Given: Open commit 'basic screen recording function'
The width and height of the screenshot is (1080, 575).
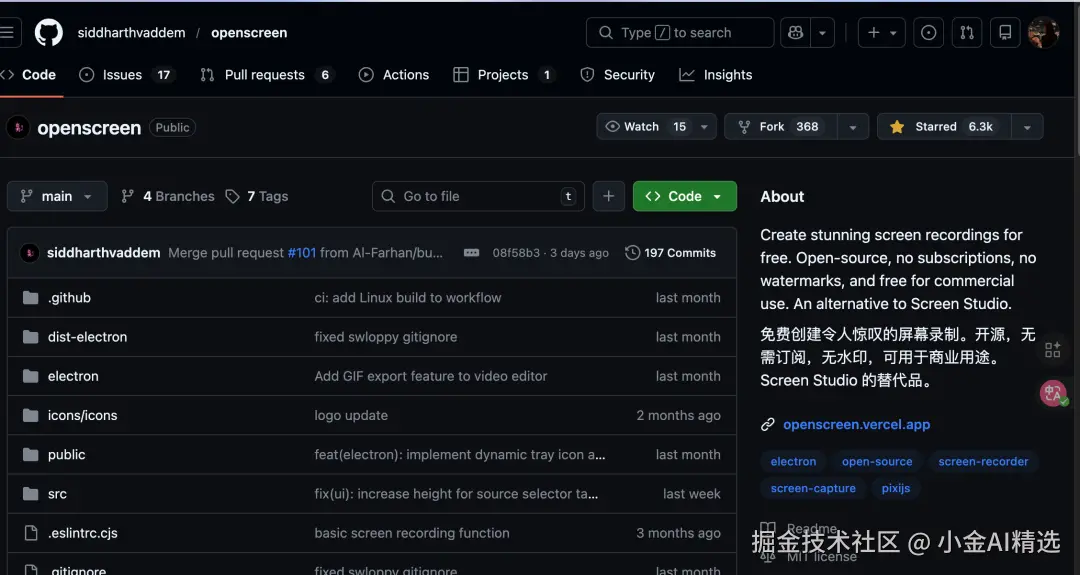Looking at the screenshot, I should tap(412, 533).
